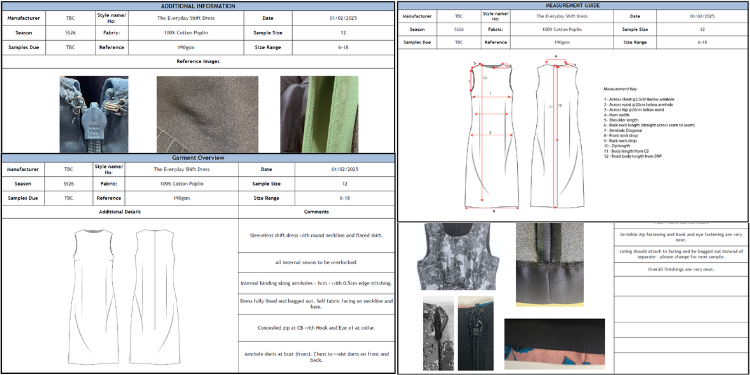
Task: Click Season value SS26 in Garment Overview table
Action: coord(69,184)
